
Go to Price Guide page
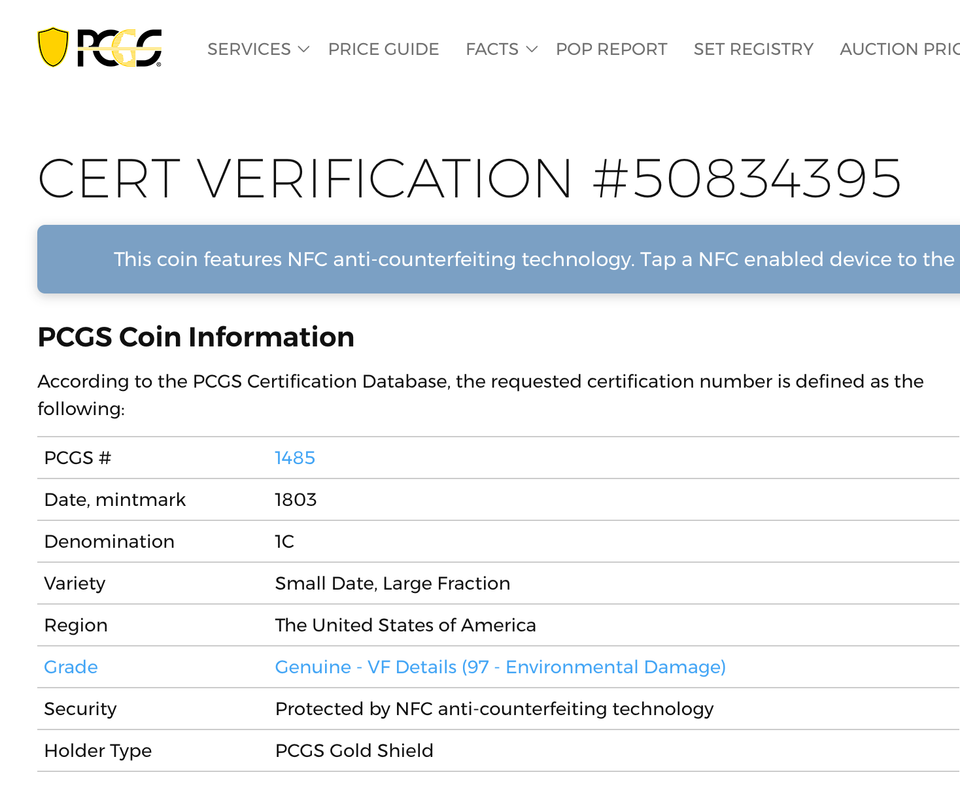point(383,49)
